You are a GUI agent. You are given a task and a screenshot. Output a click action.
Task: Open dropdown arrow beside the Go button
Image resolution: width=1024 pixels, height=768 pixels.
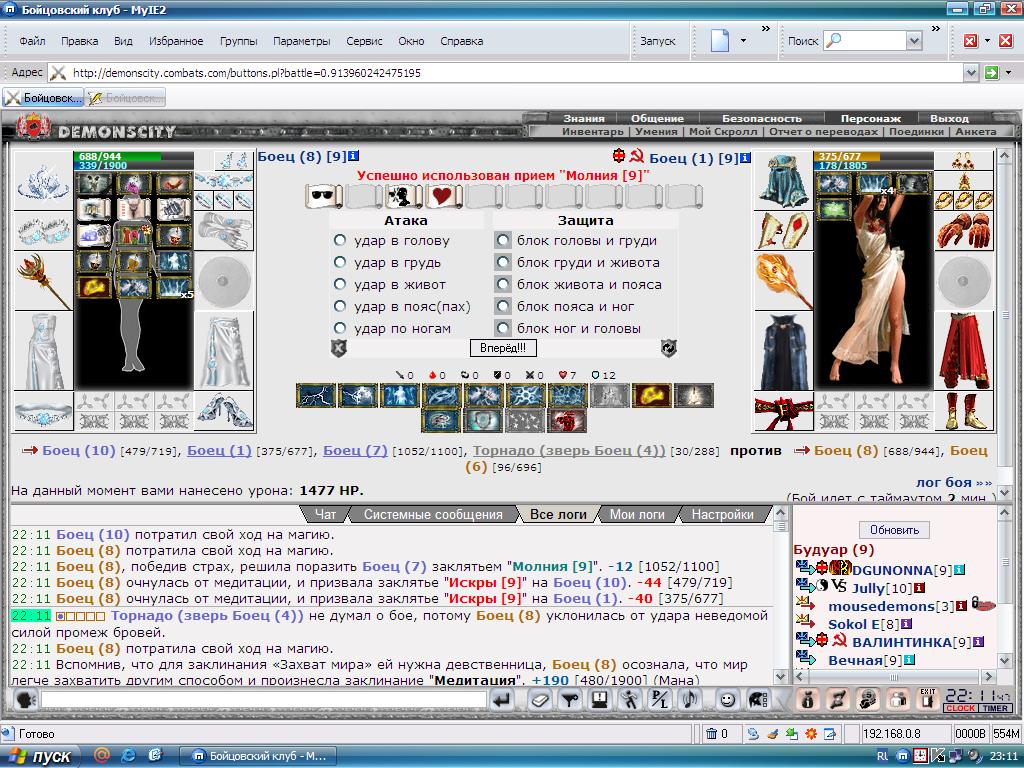click(1008, 72)
